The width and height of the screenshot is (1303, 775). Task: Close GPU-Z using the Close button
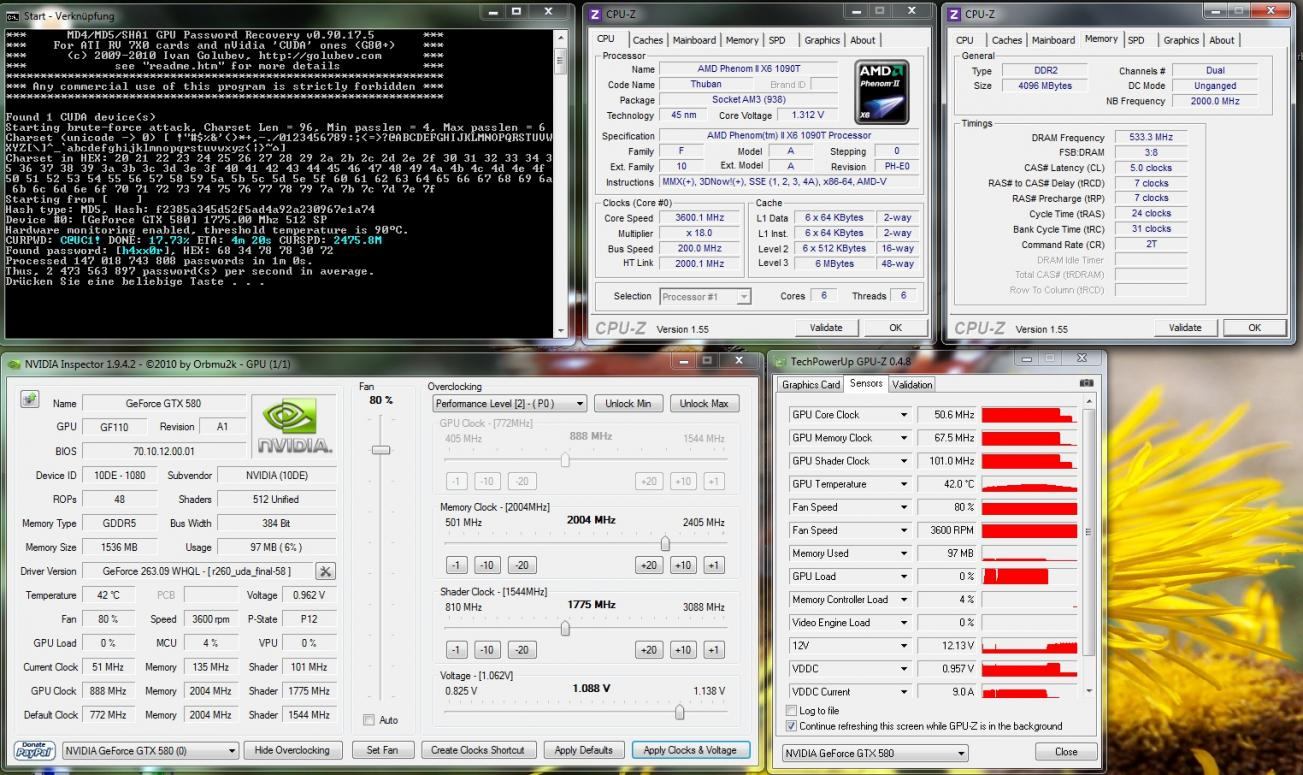coord(1066,752)
